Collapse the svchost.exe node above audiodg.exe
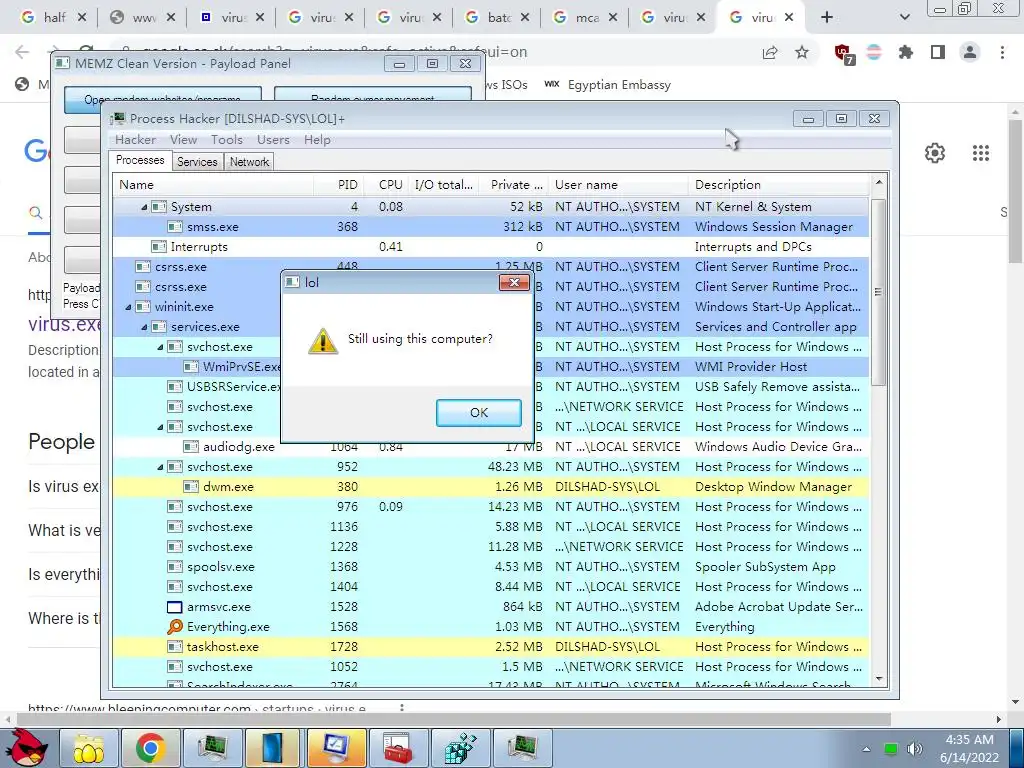The height and width of the screenshot is (768, 1024). 160,427
